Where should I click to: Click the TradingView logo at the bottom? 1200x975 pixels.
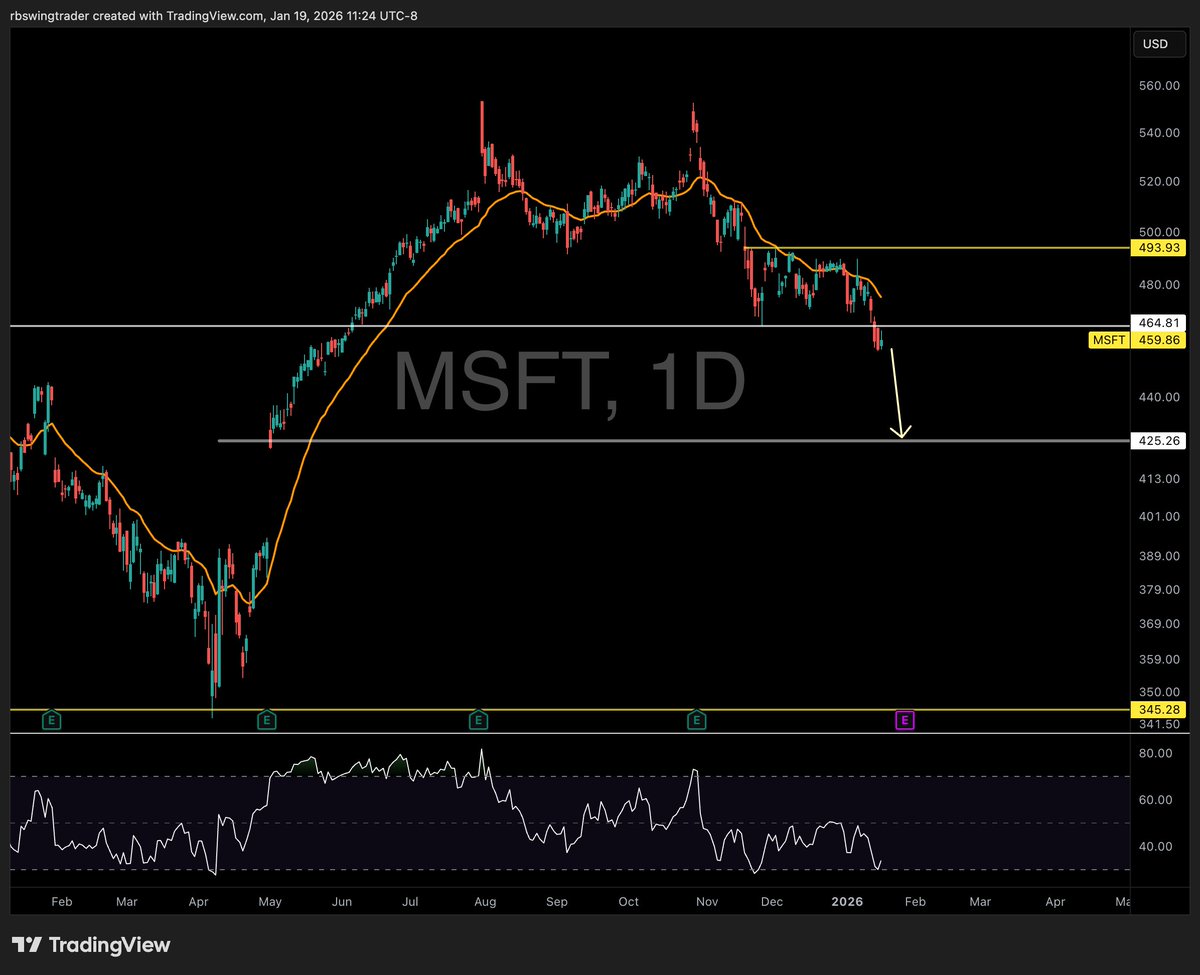click(x=91, y=945)
